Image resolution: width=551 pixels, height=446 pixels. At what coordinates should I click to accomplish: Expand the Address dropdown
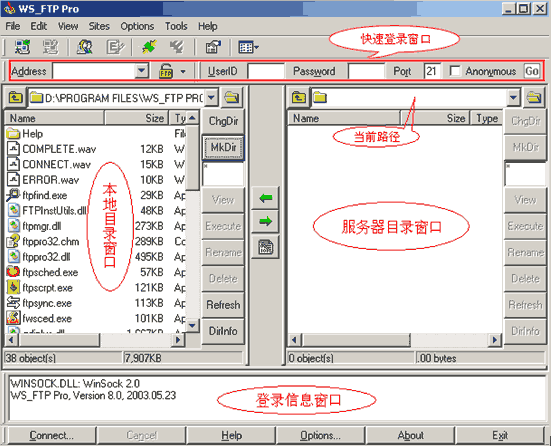[141, 71]
